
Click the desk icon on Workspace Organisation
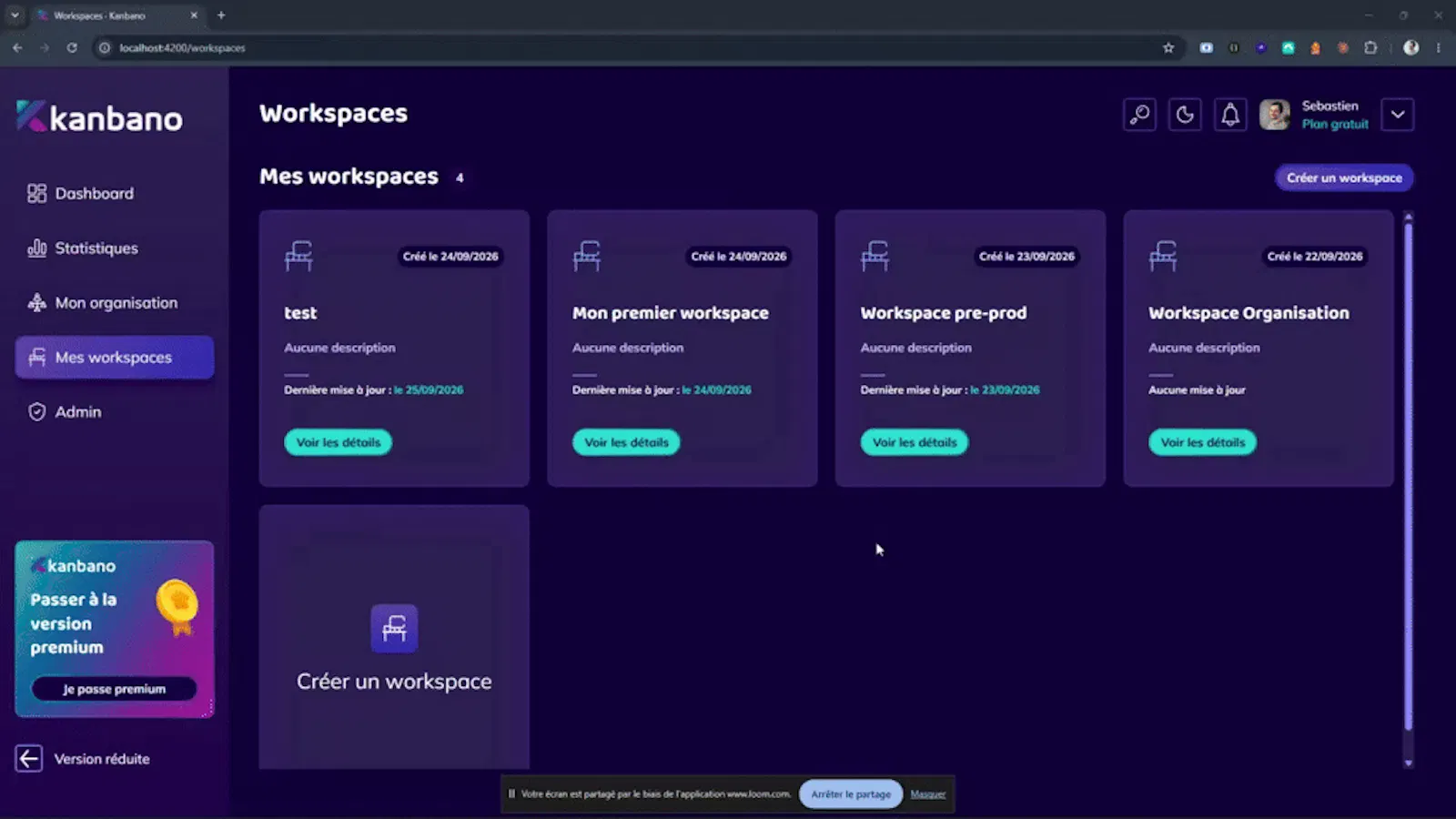[1163, 256]
